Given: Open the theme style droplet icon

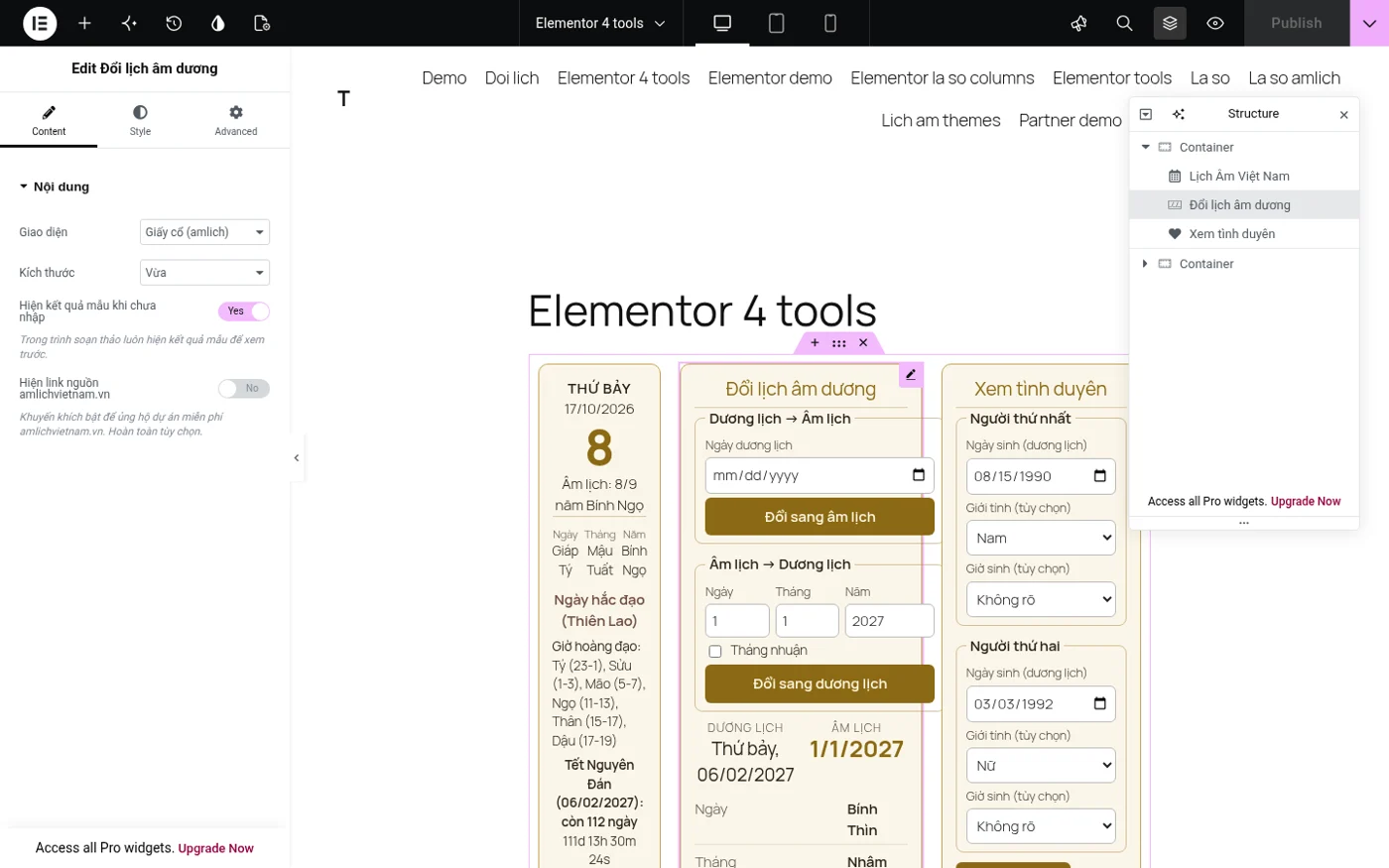Looking at the screenshot, I should (218, 23).
